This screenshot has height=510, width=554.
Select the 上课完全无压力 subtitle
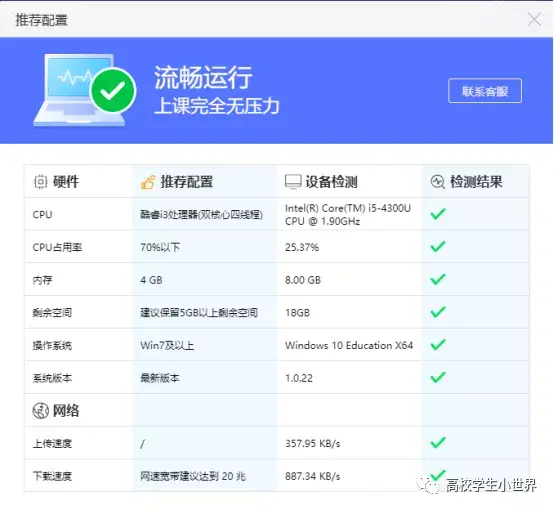(x=217, y=106)
